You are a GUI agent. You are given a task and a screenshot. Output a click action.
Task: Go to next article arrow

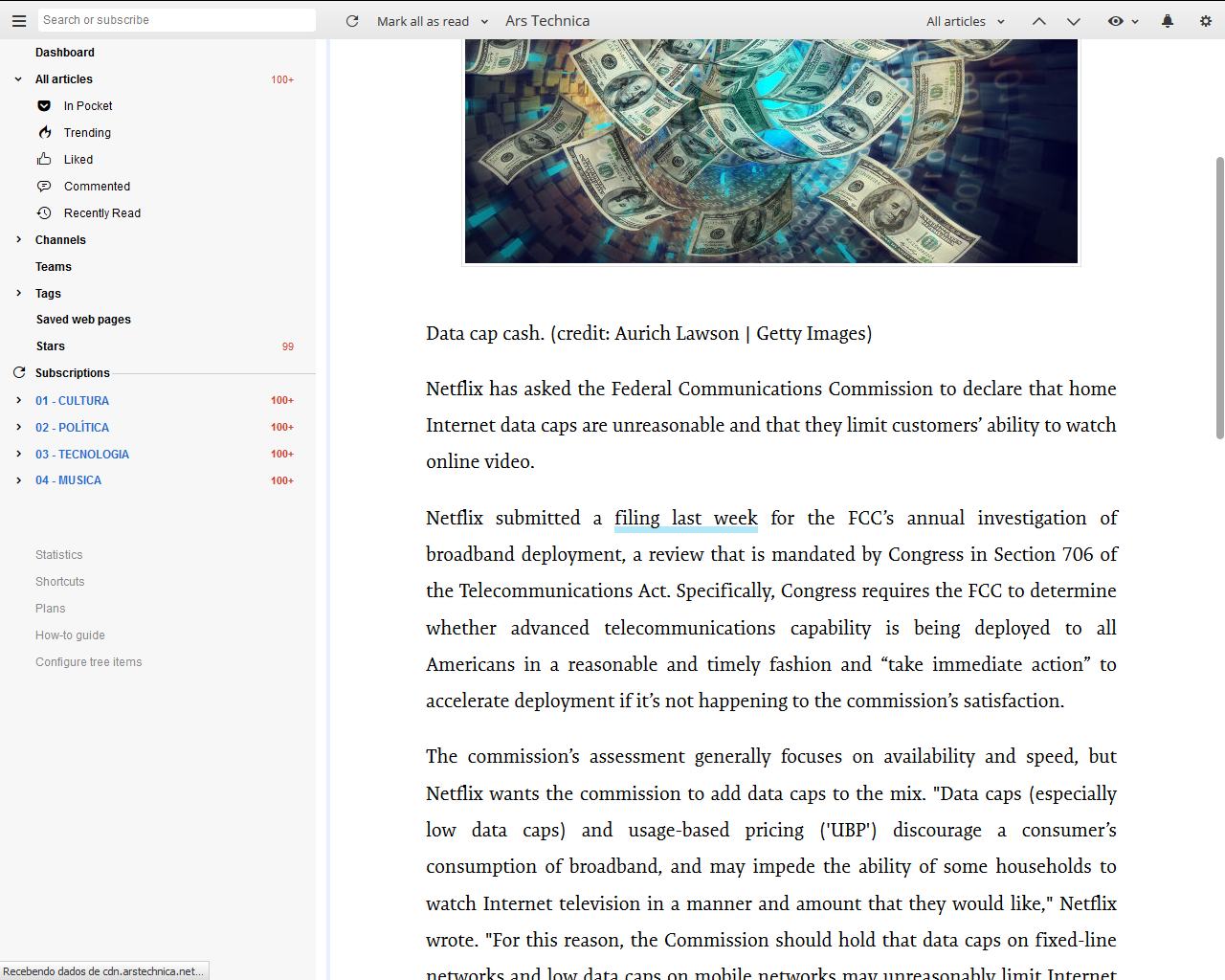click(x=1074, y=21)
